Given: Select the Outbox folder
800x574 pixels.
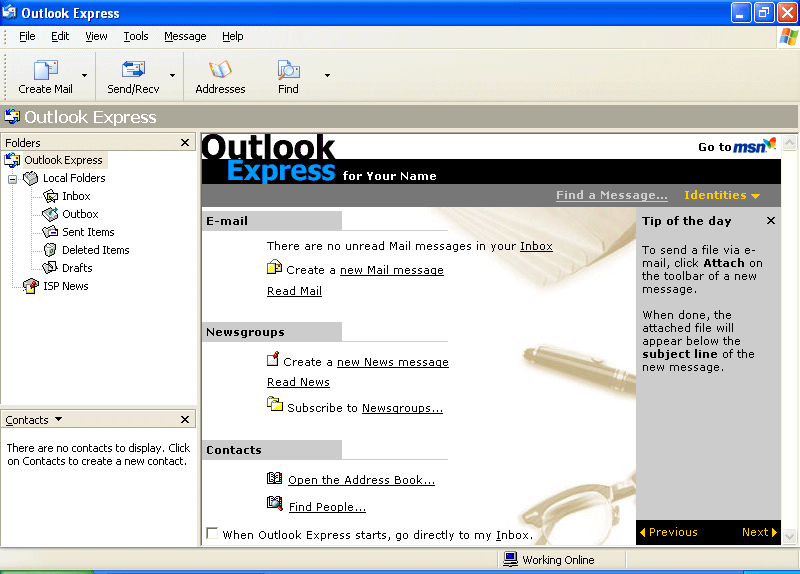Looking at the screenshot, I should [79, 214].
